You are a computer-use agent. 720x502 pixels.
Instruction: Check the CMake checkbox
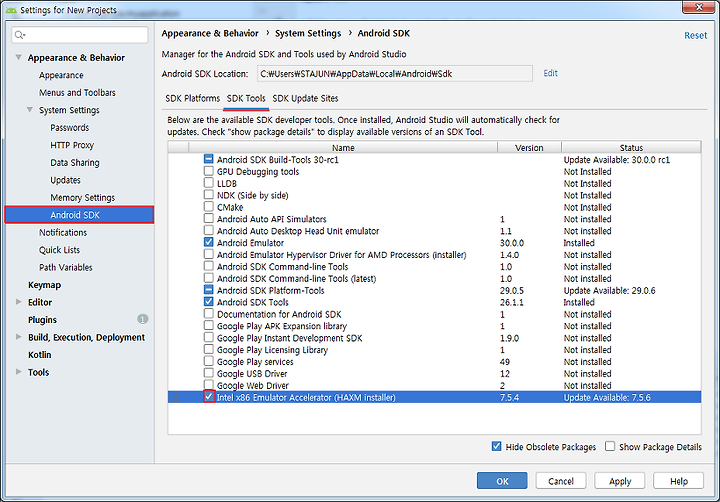208,207
